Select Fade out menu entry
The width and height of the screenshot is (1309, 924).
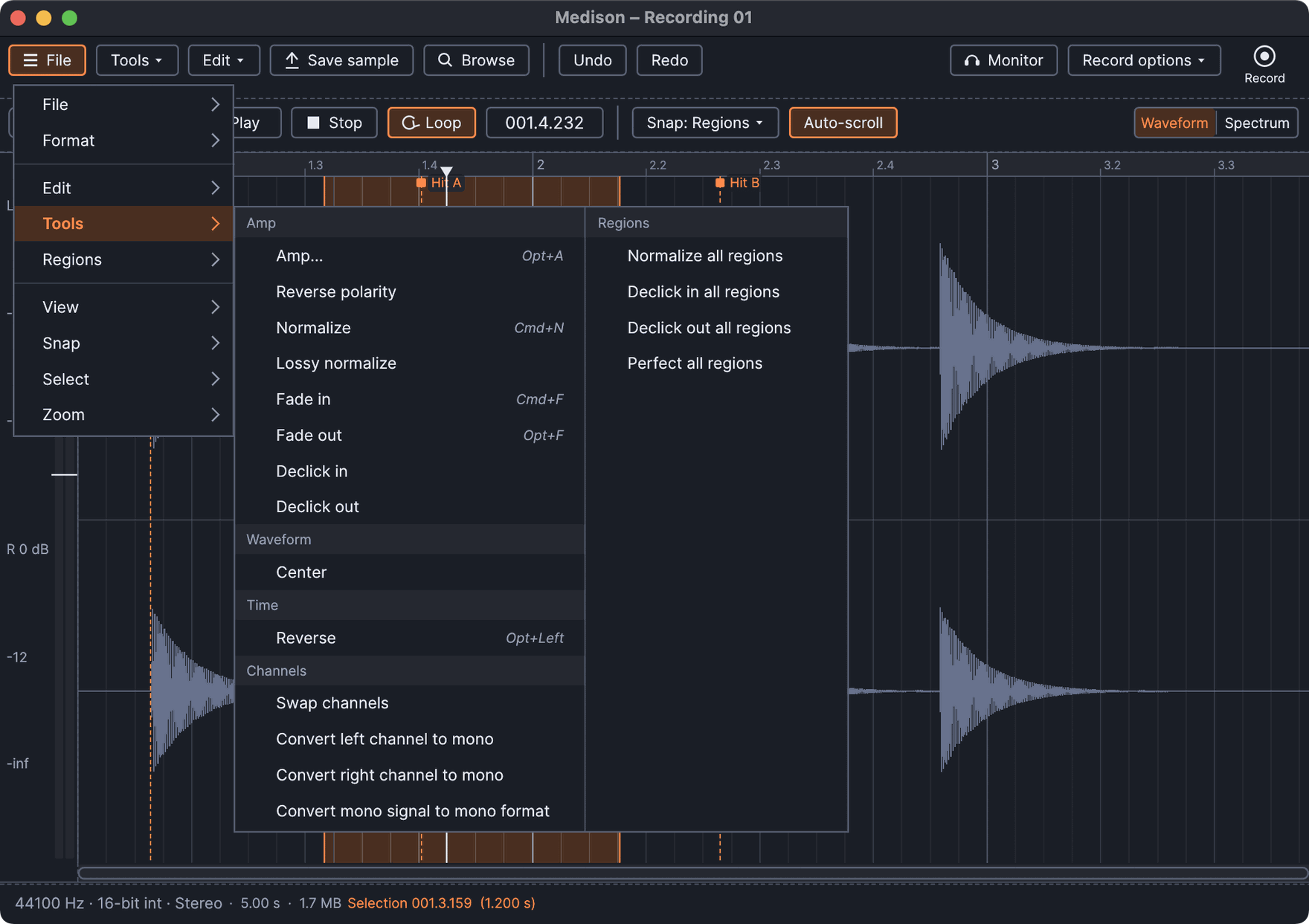410,436
